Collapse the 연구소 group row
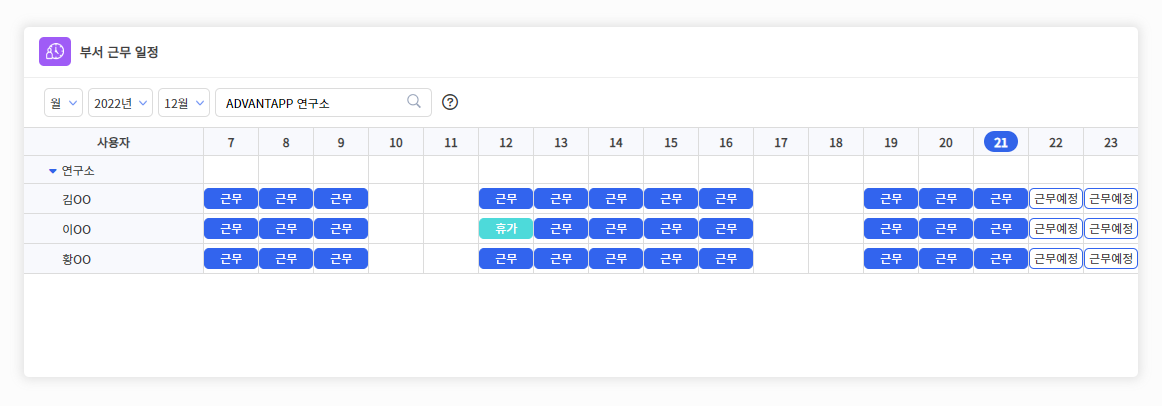This screenshot has height=406, width=1162. coord(53,170)
